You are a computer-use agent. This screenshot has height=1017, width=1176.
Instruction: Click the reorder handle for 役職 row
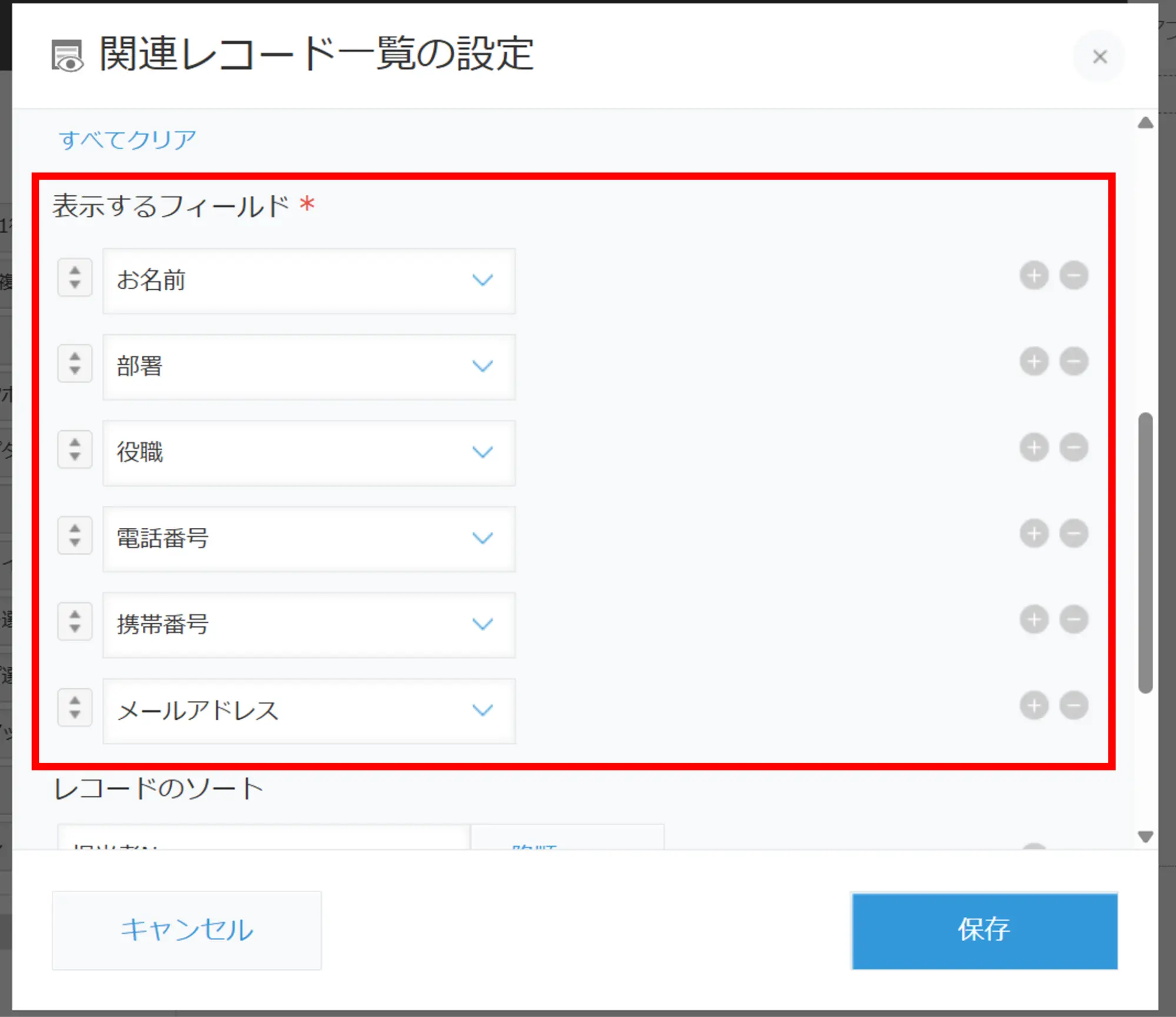[x=75, y=449]
